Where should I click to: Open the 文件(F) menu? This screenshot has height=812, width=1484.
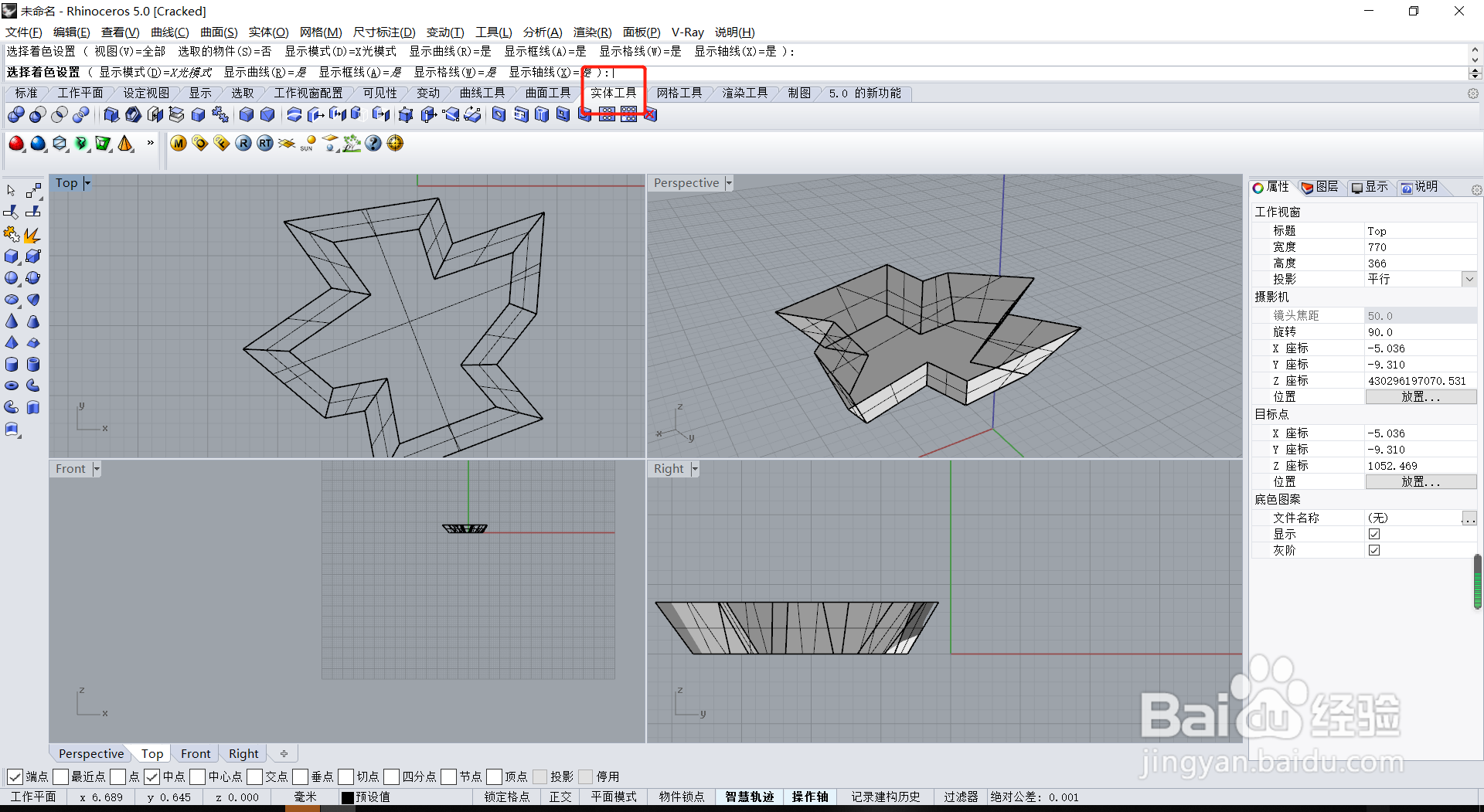coord(23,32)
